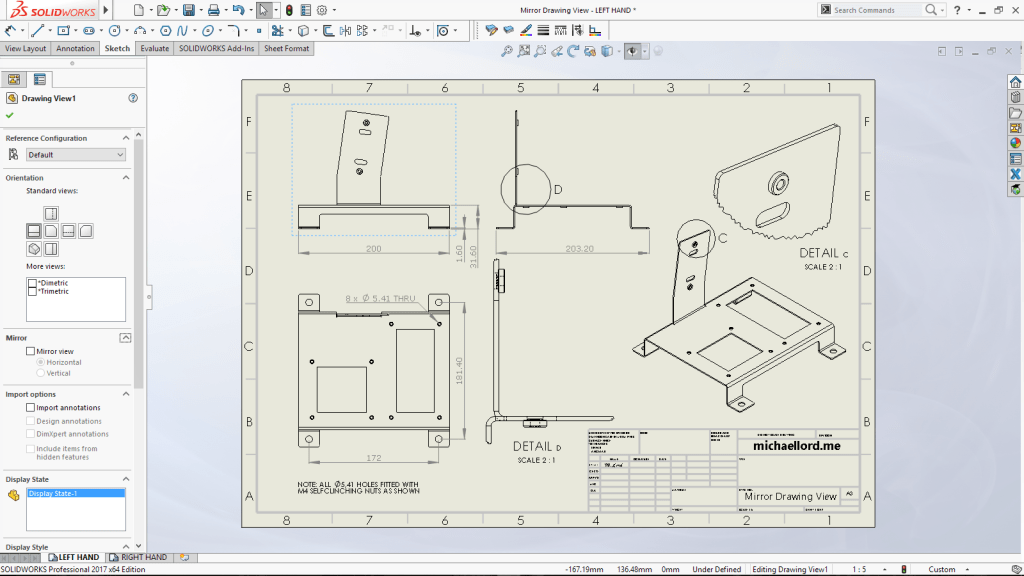Click the Mirror Entities tool
This screenshot has width=1024, height=576.
point(345,30)
